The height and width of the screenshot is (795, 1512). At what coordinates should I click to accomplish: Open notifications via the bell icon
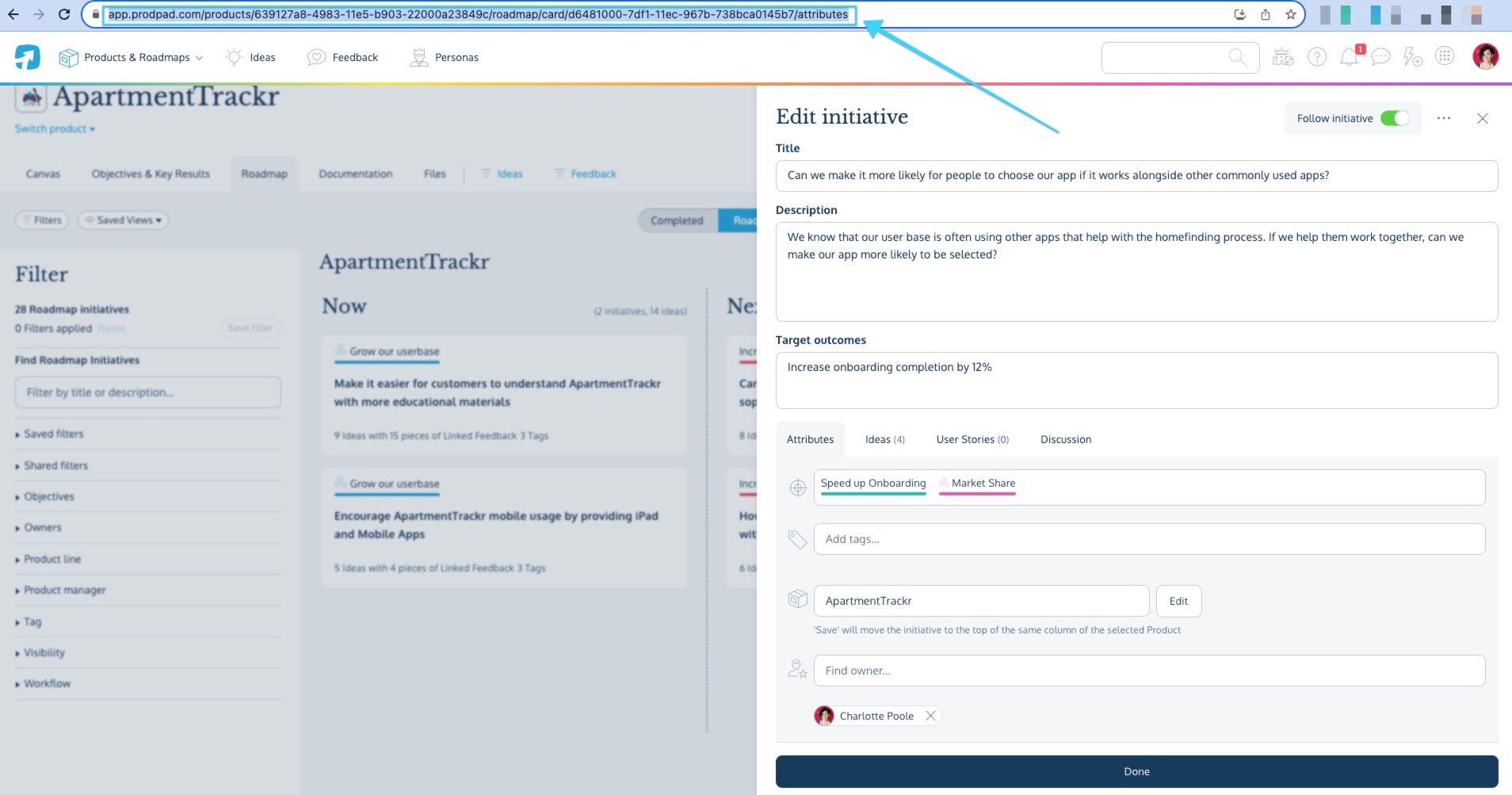pyautogui.click(x=1348, y=56)
